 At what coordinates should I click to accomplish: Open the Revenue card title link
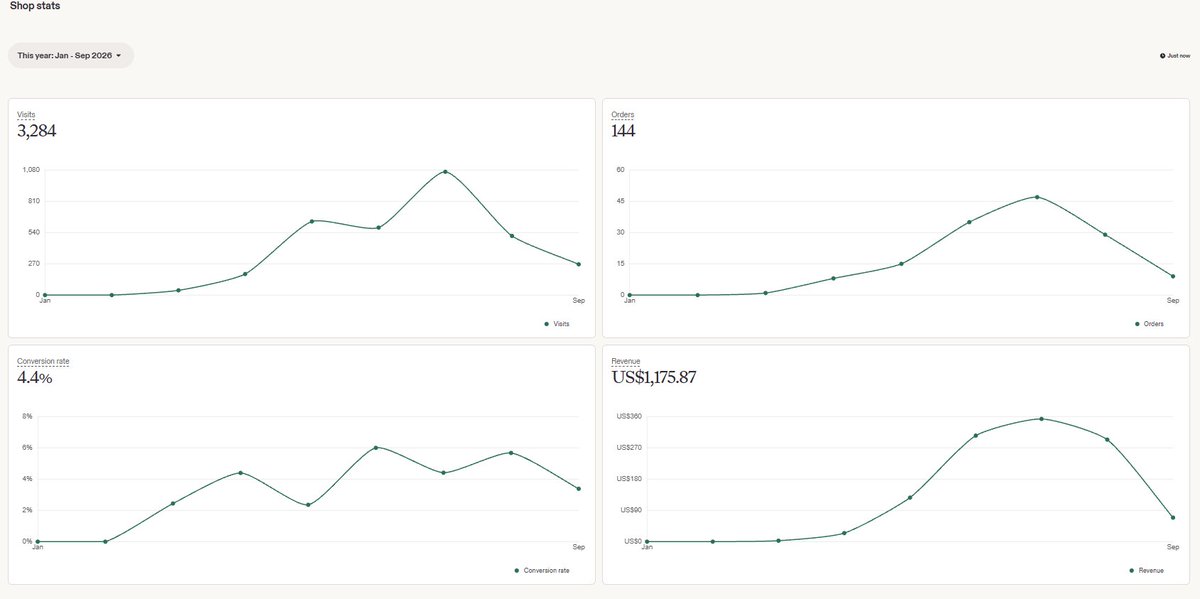[626, 361]
